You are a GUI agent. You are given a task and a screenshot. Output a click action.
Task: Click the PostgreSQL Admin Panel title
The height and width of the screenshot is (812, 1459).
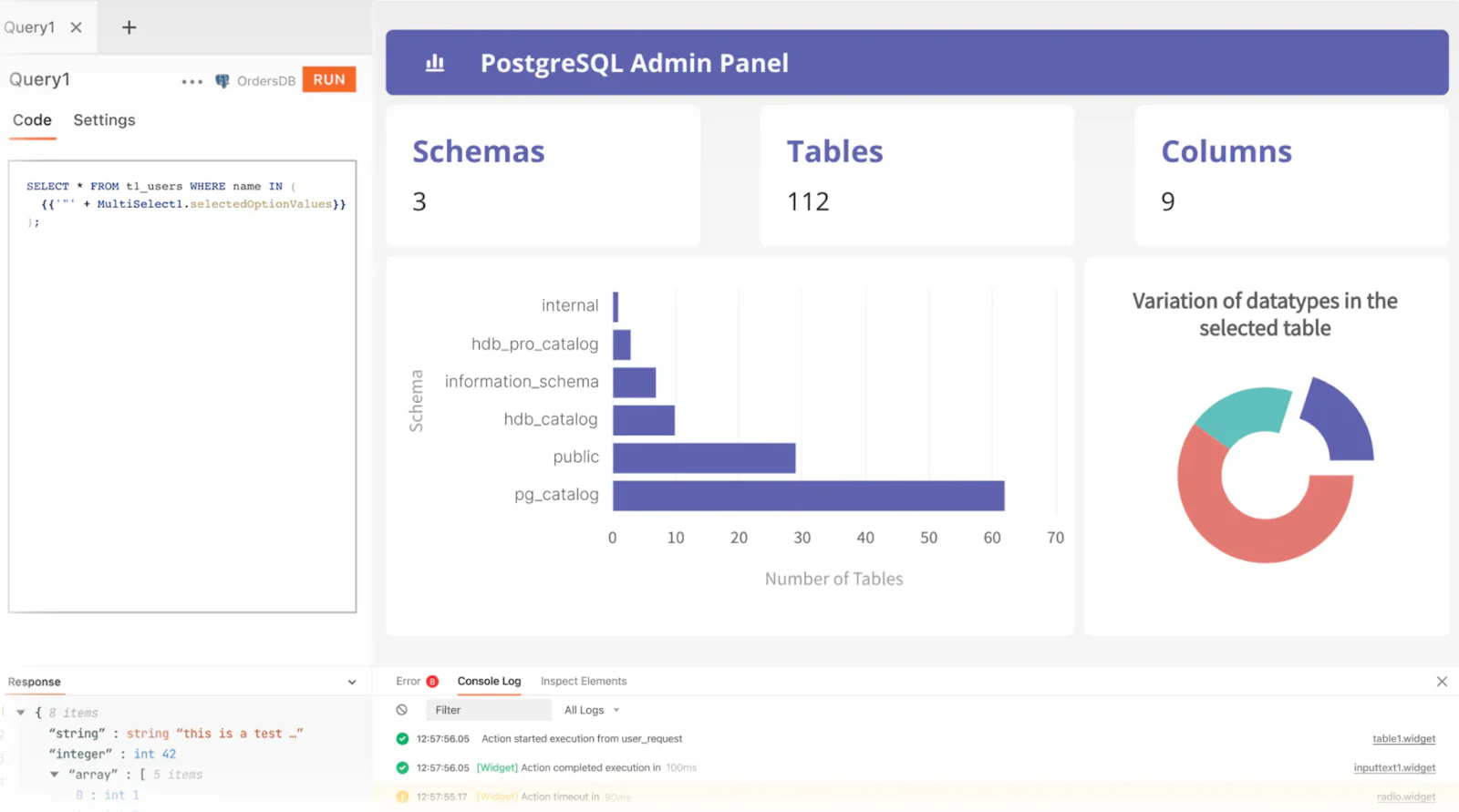pos(635,63)
